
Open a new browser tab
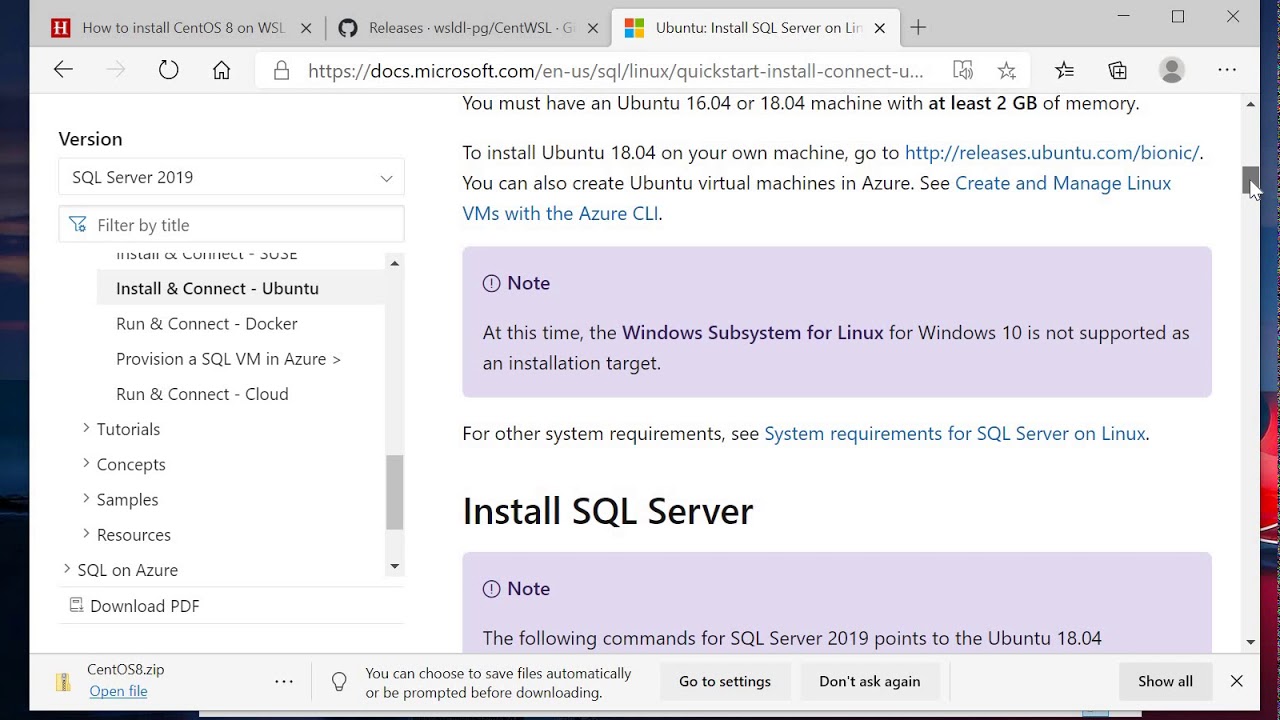pos(918,28)
